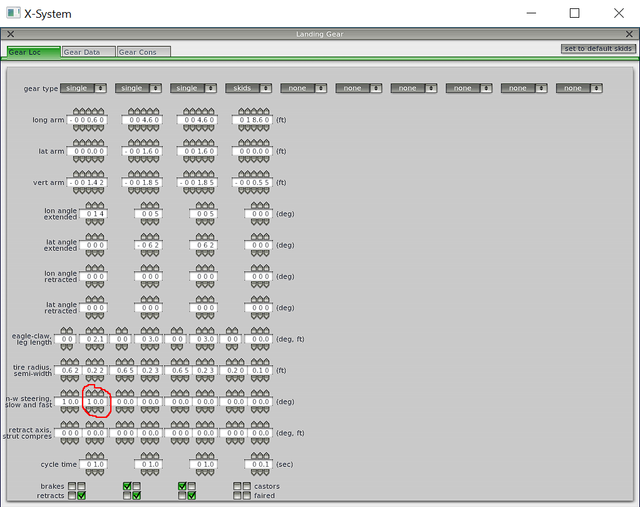This screenshot has height=507, width=640.
Task: Uncheck the third gear's checked brakes box
Action: (x=182, y=486)
